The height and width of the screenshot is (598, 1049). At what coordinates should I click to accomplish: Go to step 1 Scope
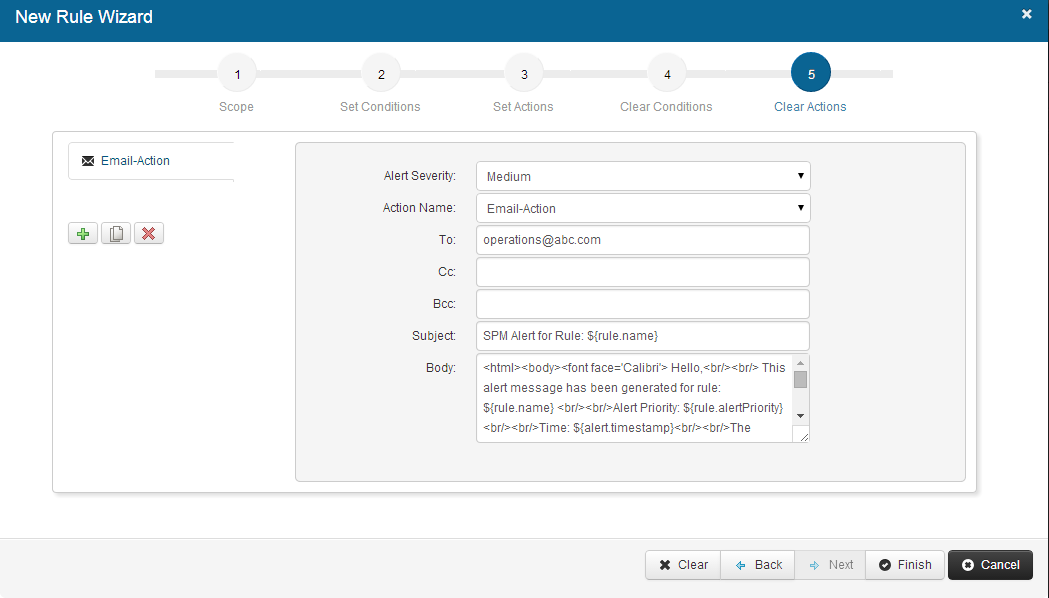tap(237, 74)
